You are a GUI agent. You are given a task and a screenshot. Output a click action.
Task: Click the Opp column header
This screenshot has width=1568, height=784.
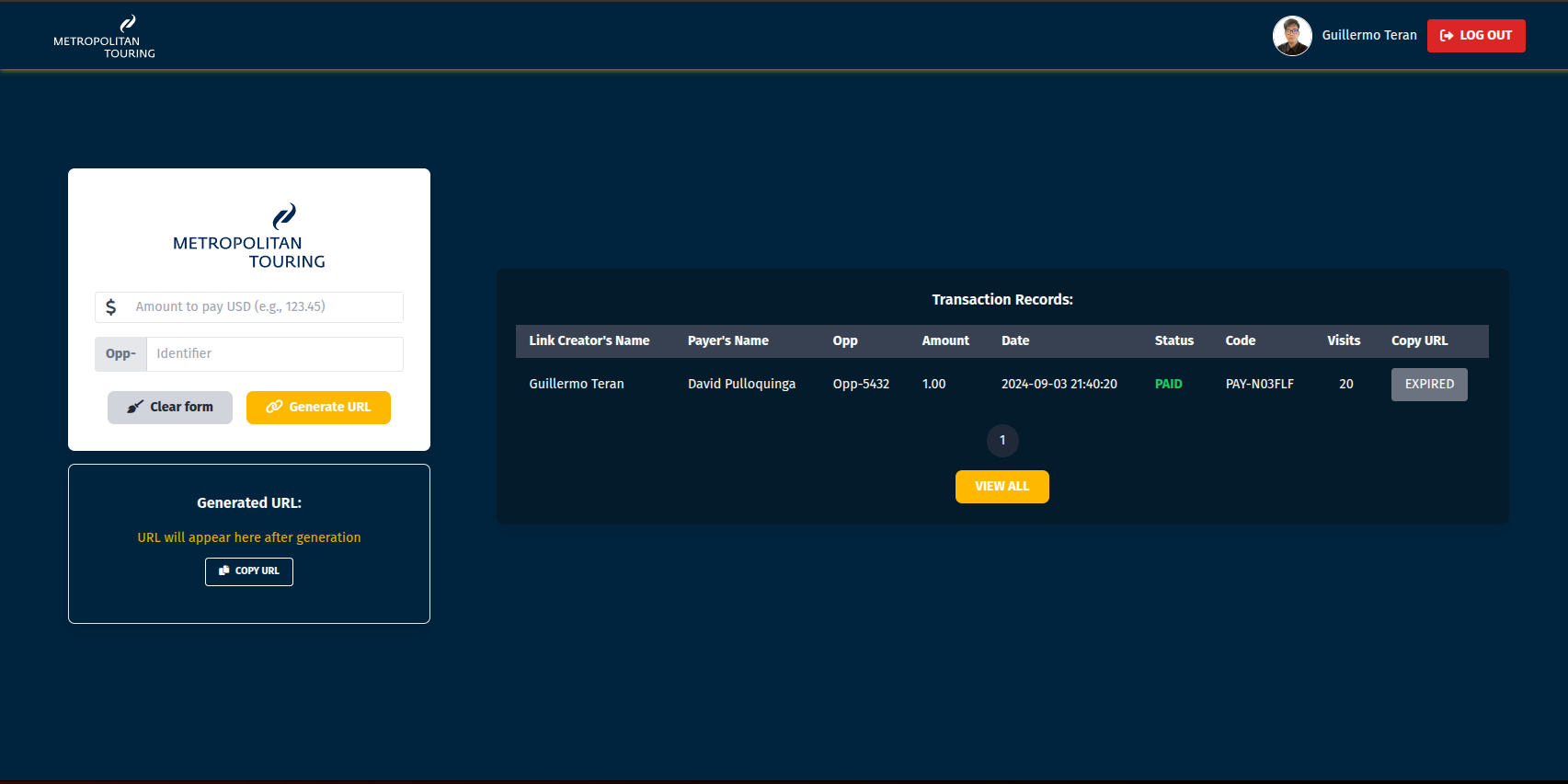[845, 341]
